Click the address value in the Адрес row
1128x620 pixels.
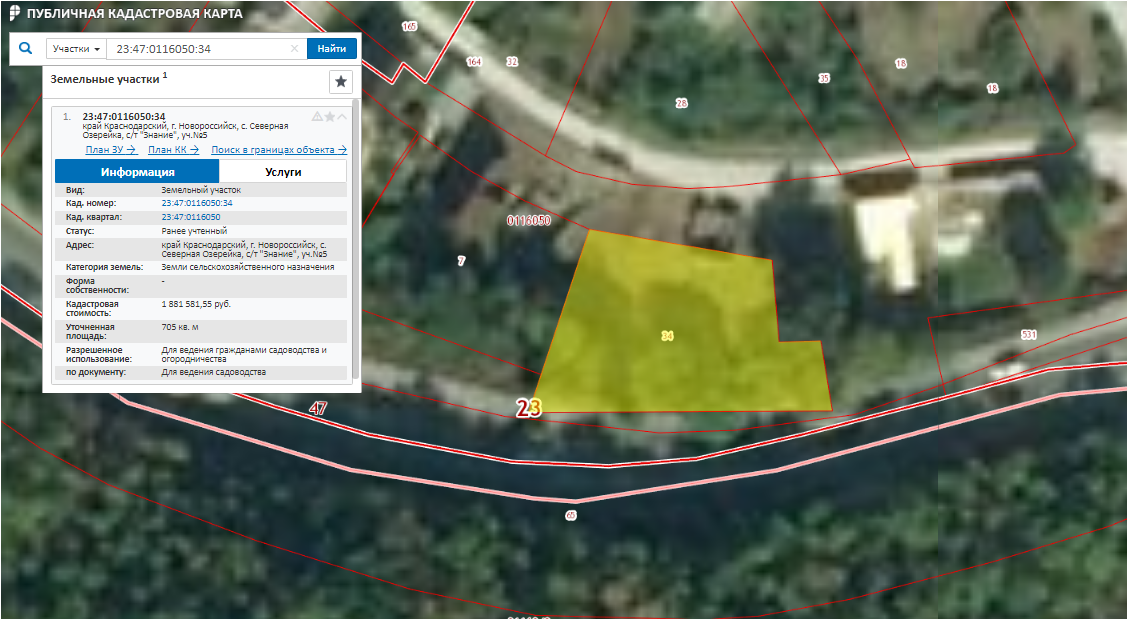pyautogui.click(x=245, y=250)
